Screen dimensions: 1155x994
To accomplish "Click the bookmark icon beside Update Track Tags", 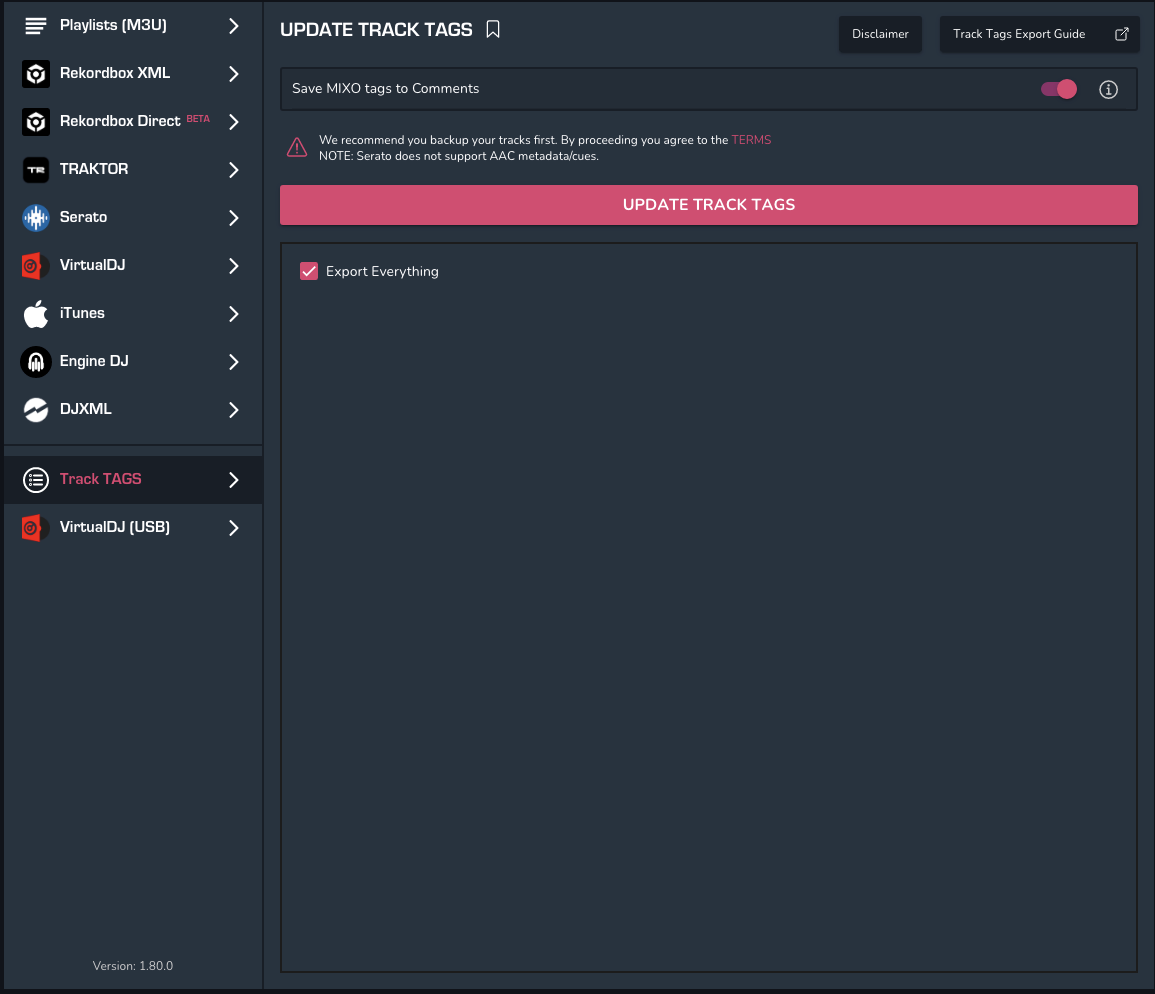I will pyautogui.click(x=493, y=30).
